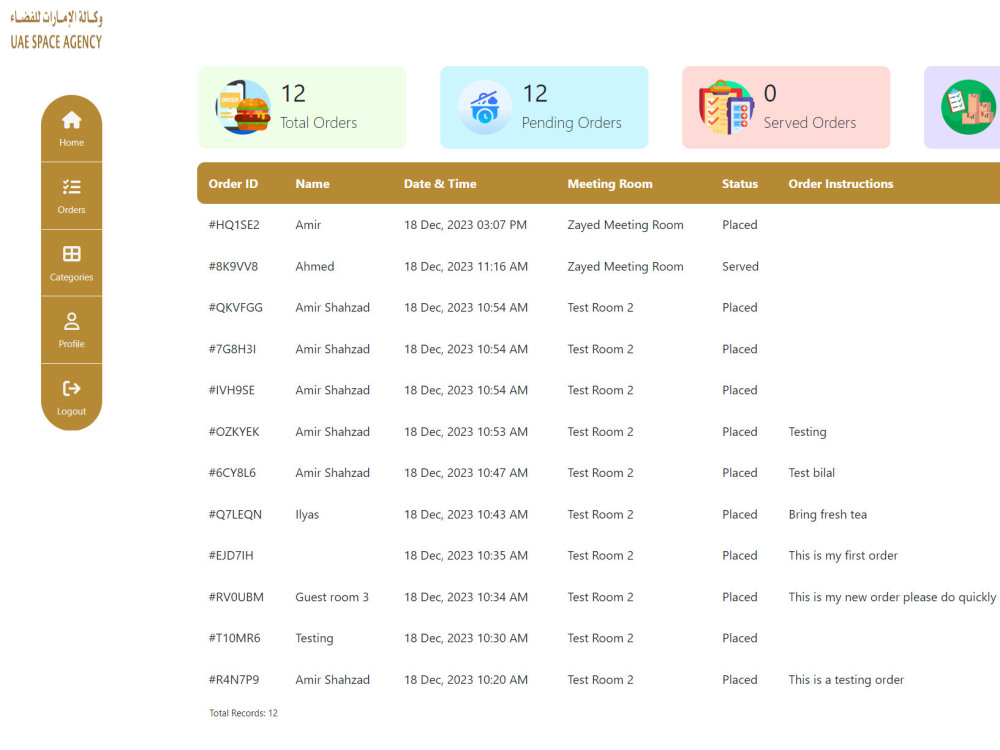This screenshot has width=1000, height=750.
Task: Sort by Date & Time column header
Action: coord(440,184)
